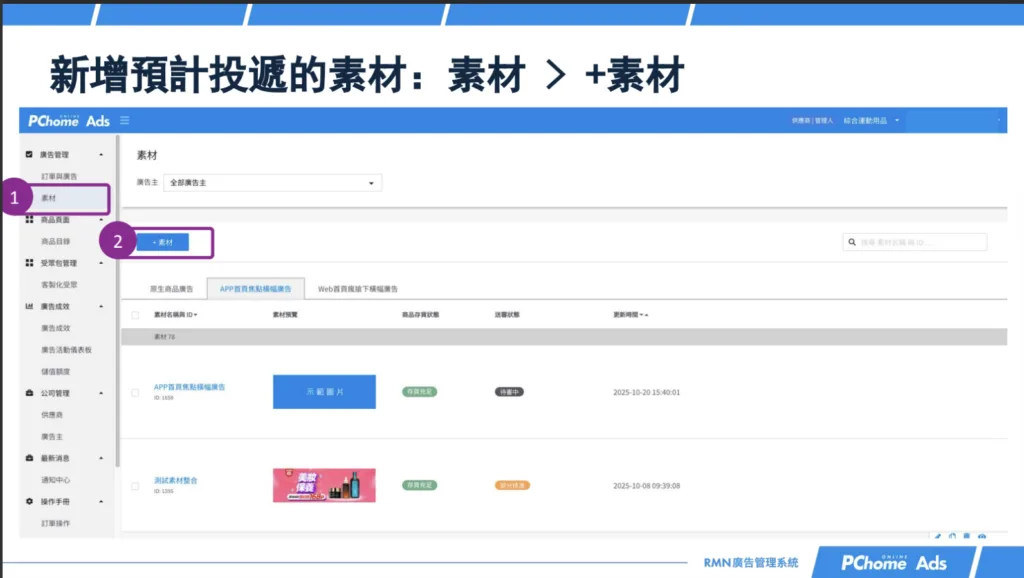The image size is (1024, 578).
Task: Click the 公司管理 briefcase icon in sidebar
Action: tap(29, 393)
